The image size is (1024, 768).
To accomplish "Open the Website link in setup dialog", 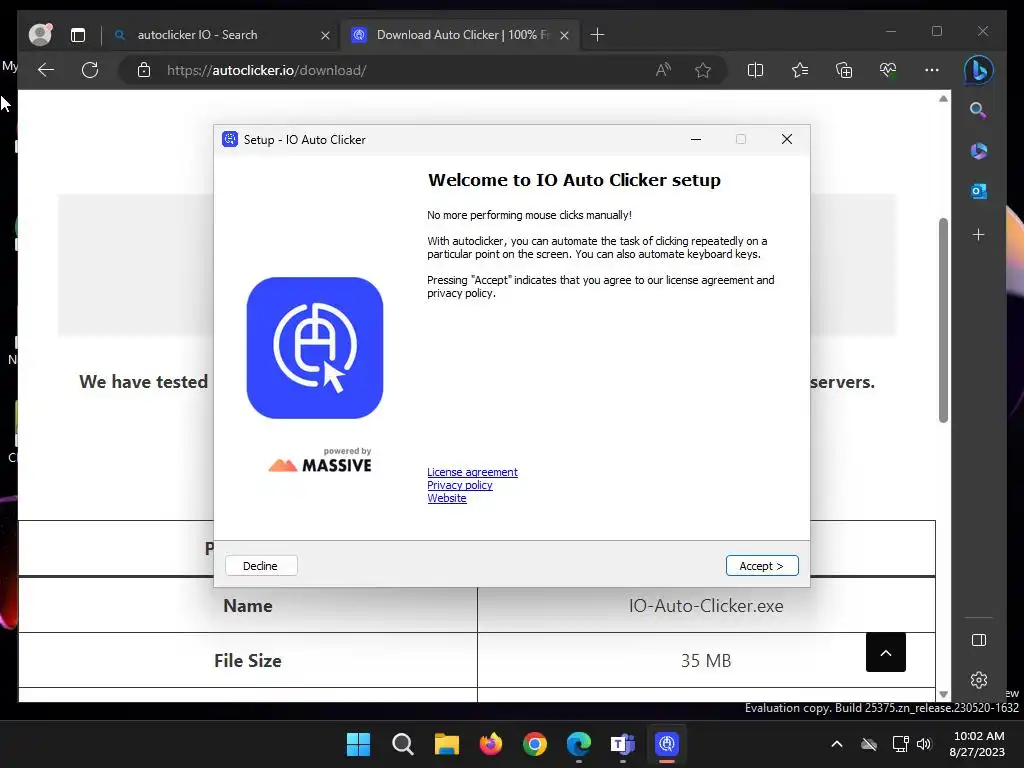I will pos(447,498).
